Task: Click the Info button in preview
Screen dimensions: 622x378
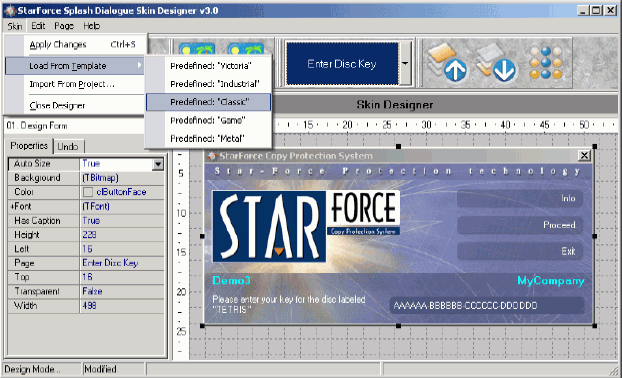Action: [x=520, y=198]
